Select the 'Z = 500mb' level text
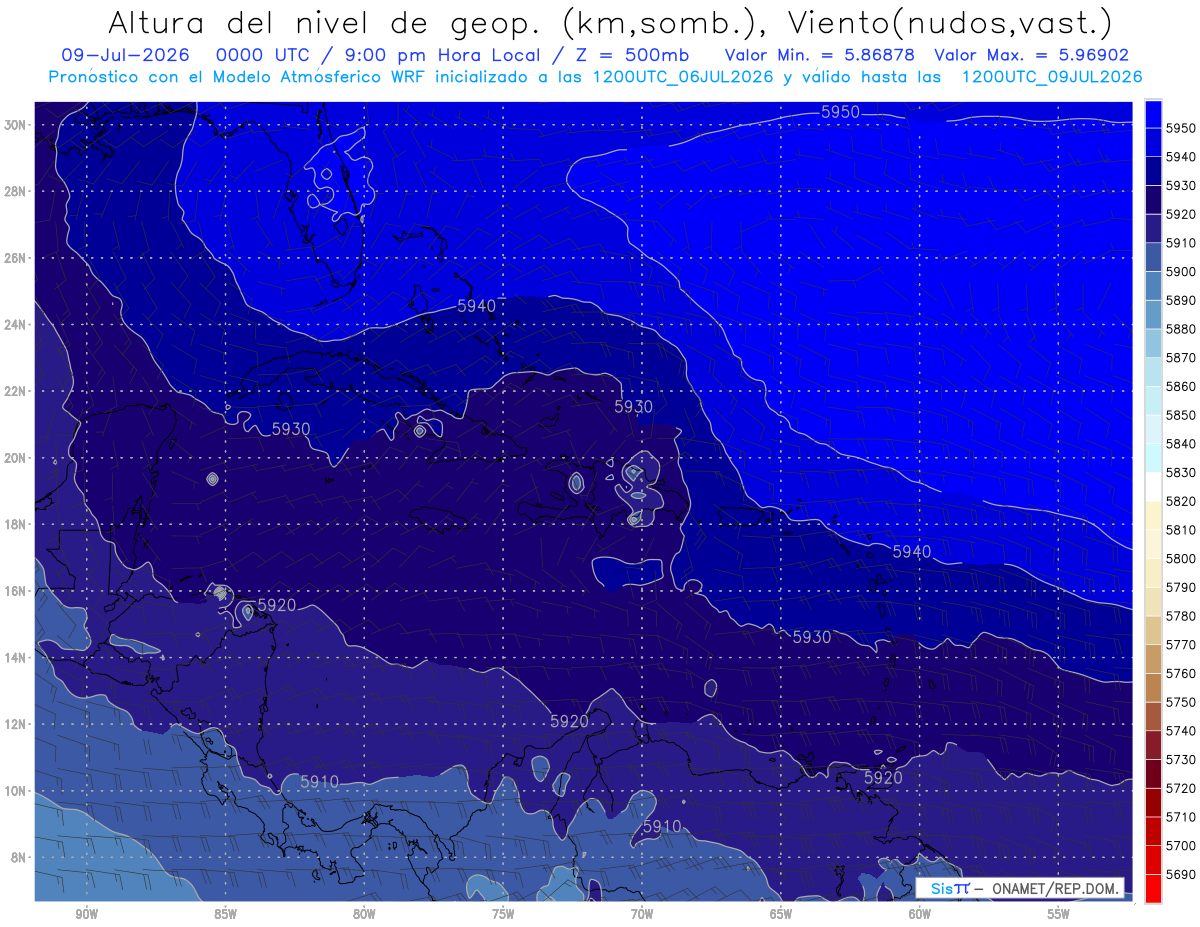The height and width of the screenshot is (927, 1200). click(x=631, y=55)
